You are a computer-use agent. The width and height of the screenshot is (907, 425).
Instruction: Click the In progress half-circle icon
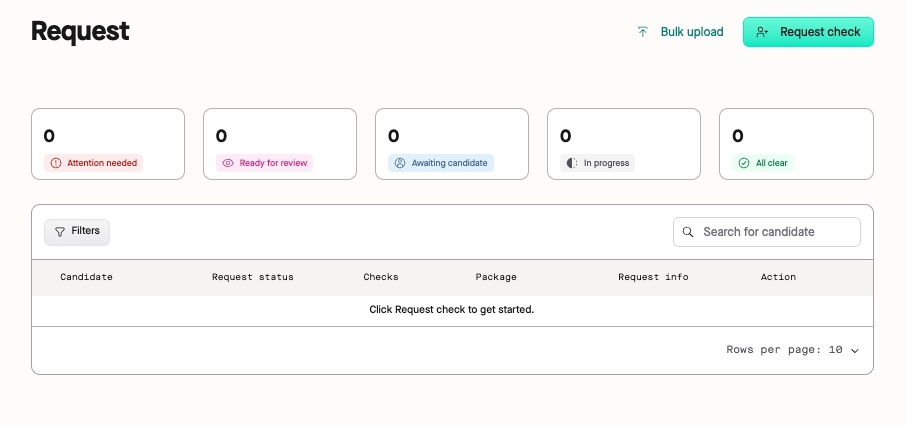point(572,163)
